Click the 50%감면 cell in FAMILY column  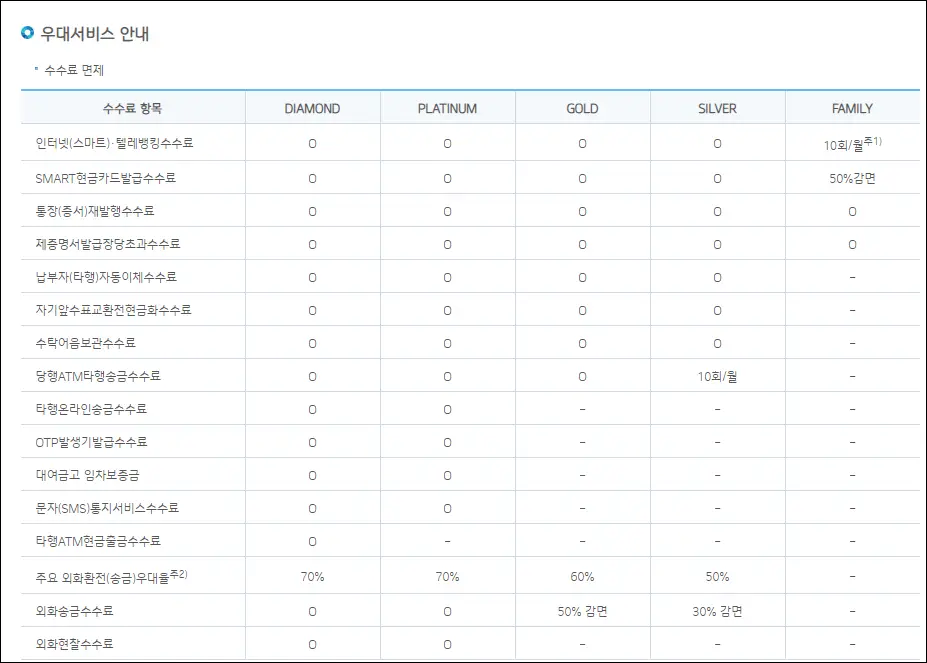[x=851, y=177]
